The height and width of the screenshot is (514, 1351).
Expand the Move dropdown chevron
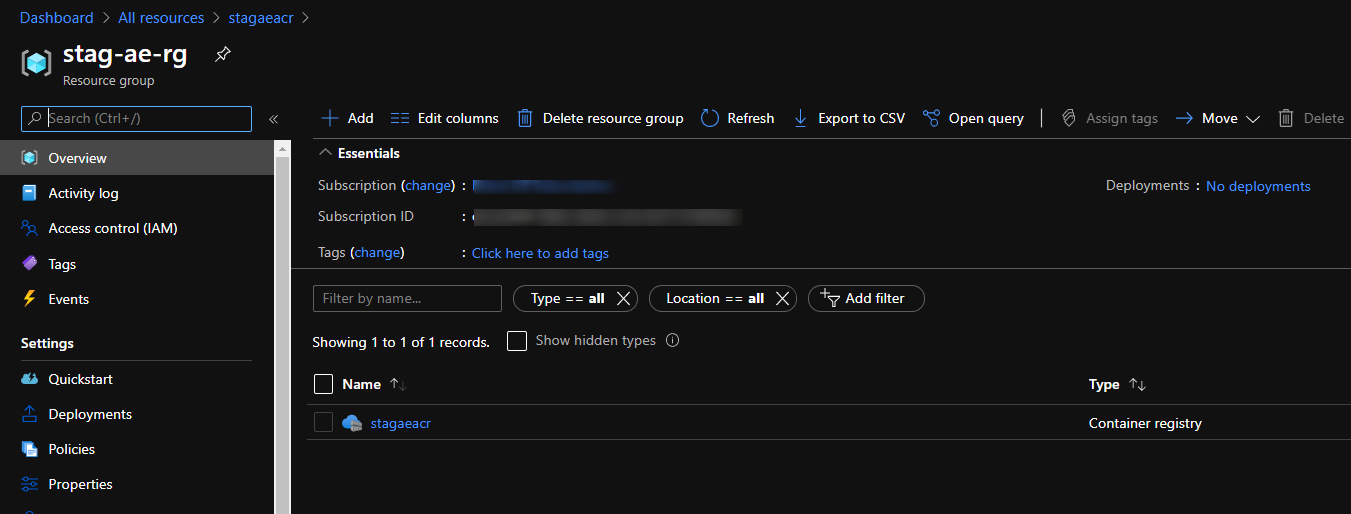pyautogui.click(x=1254, y=119)
